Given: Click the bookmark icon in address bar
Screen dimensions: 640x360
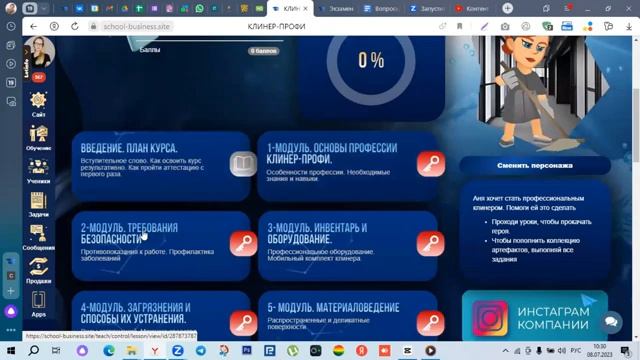Looking at the screenshot, I should (460, 27).
